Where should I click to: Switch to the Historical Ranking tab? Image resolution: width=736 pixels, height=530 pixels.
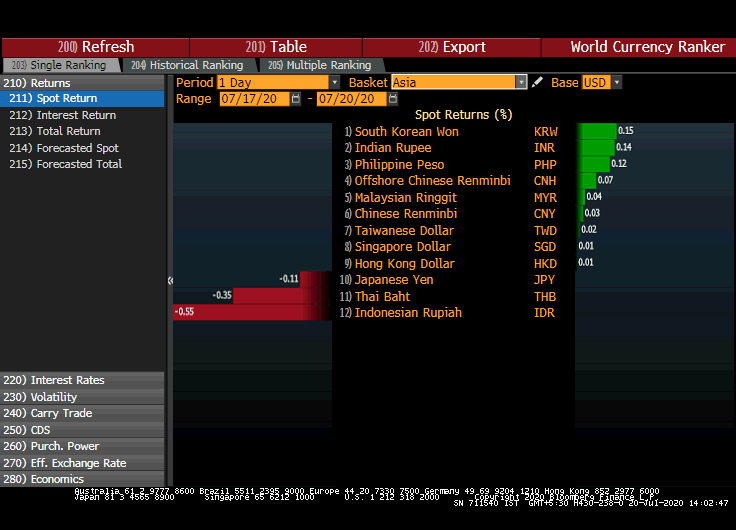pyautogui.click(x=187, y=65)
